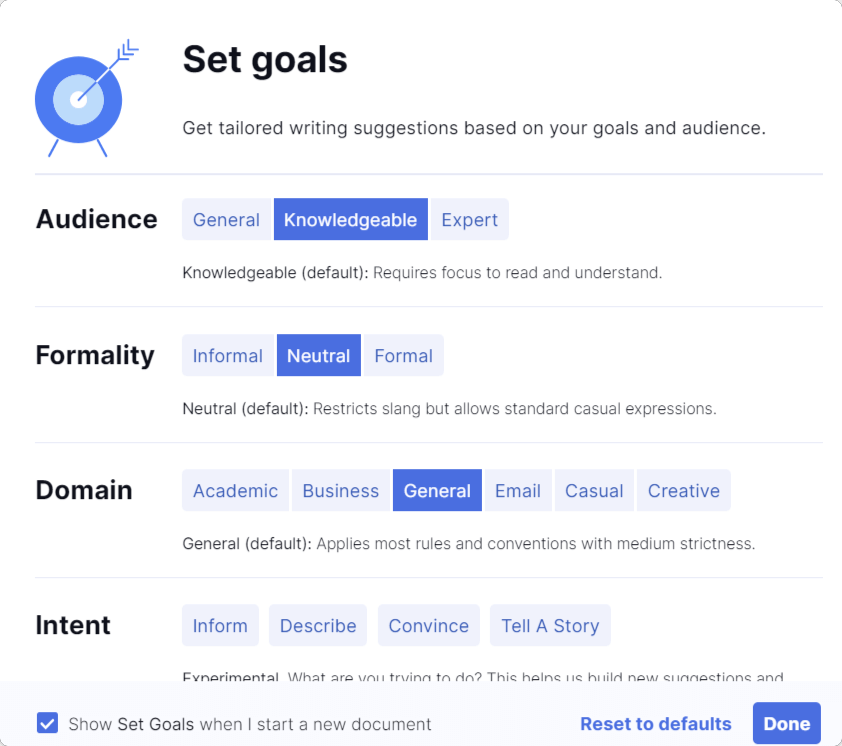Click Reset to defaults

click(655, 723)
